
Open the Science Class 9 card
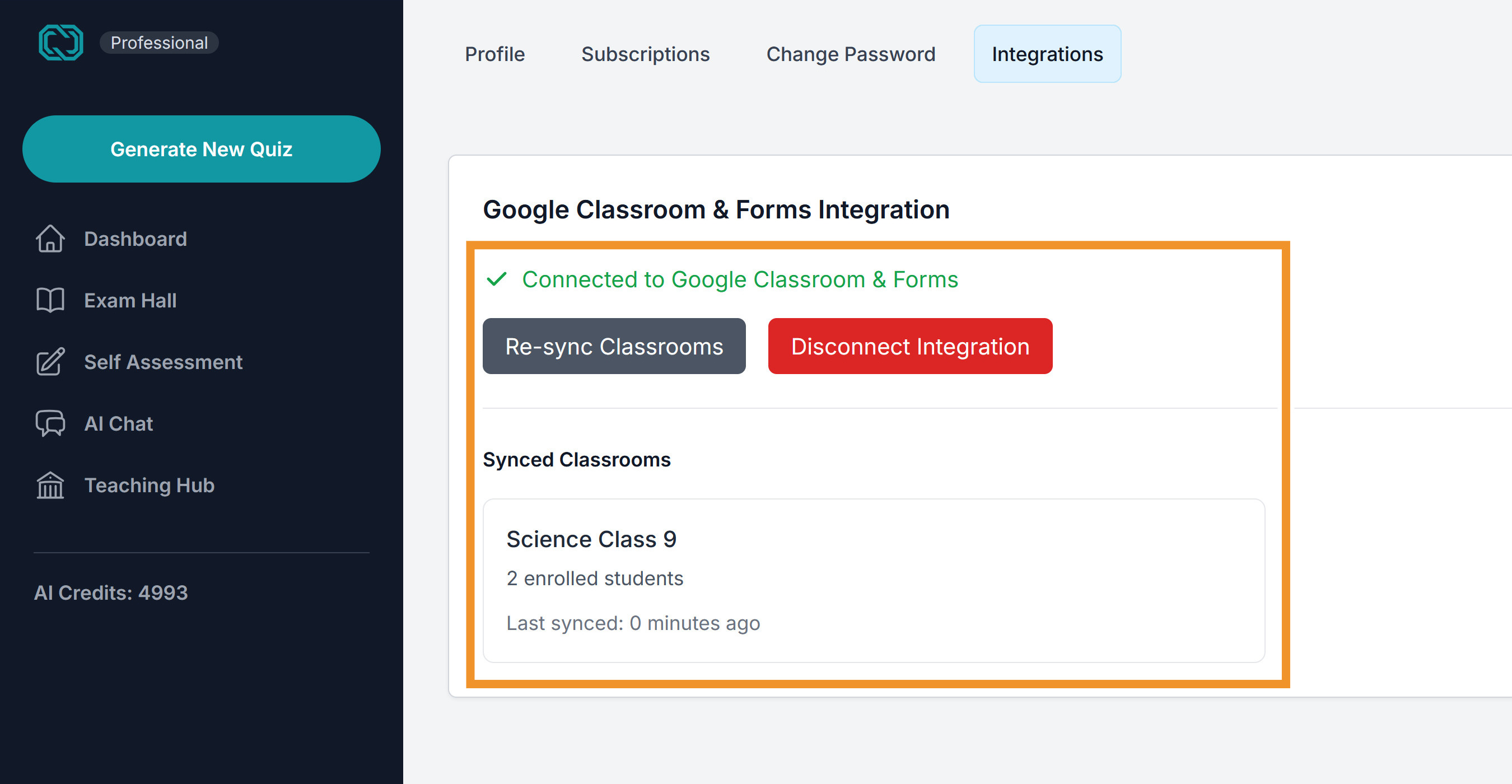tap(874, 580)
